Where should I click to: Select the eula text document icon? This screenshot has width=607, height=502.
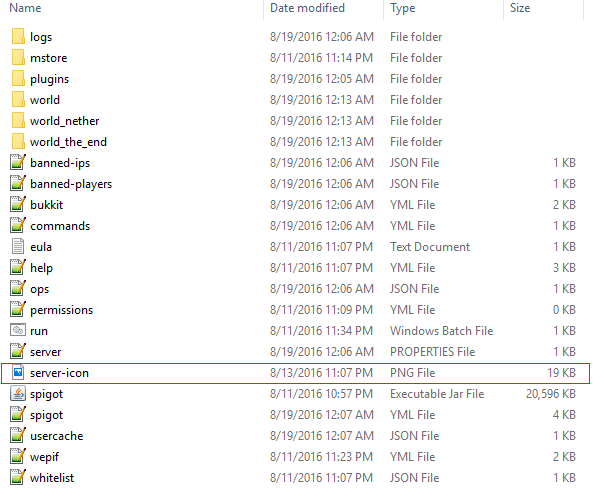(x=18, y=247)
